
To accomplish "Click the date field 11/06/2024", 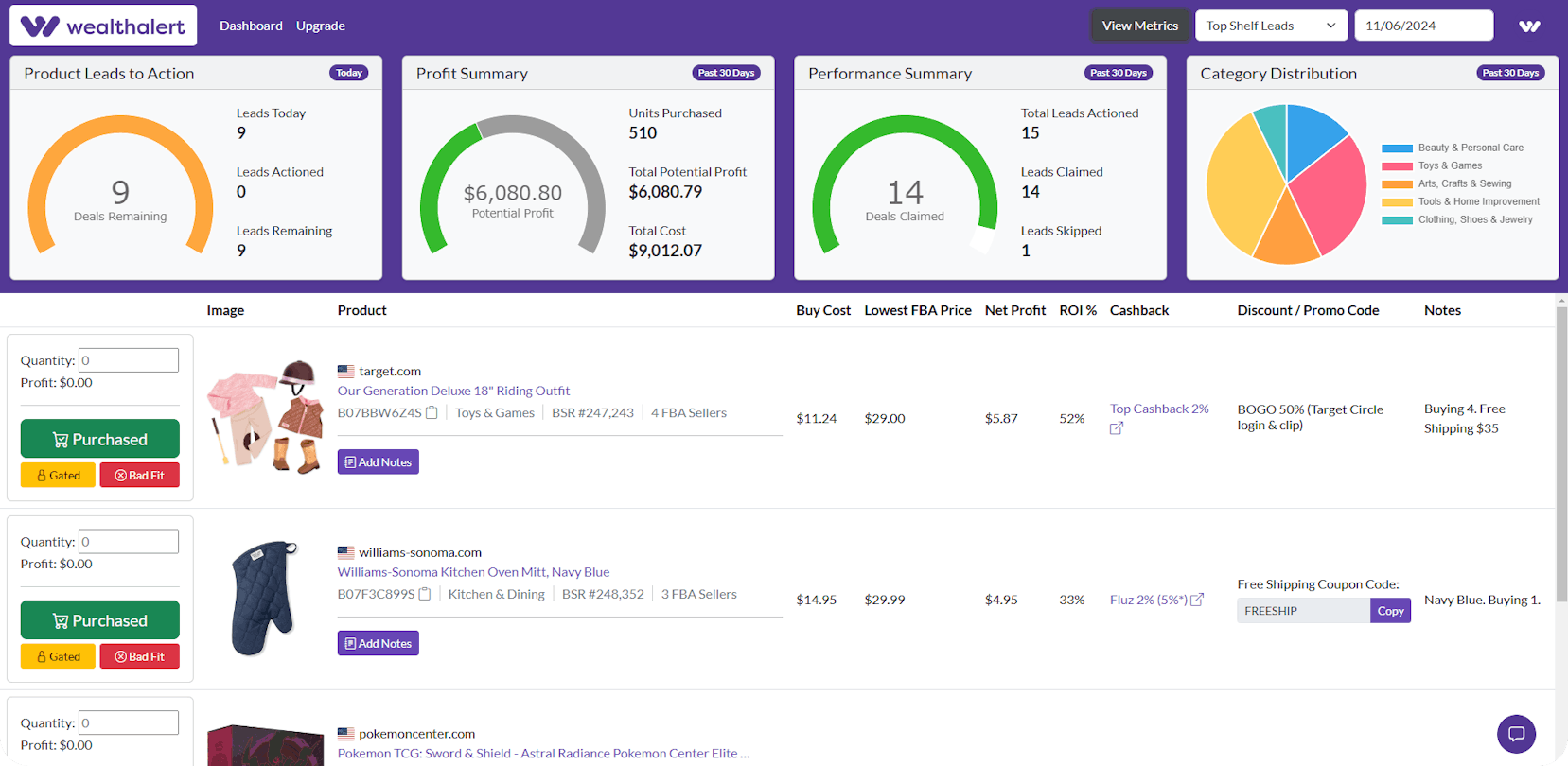I will (1424, 26).
